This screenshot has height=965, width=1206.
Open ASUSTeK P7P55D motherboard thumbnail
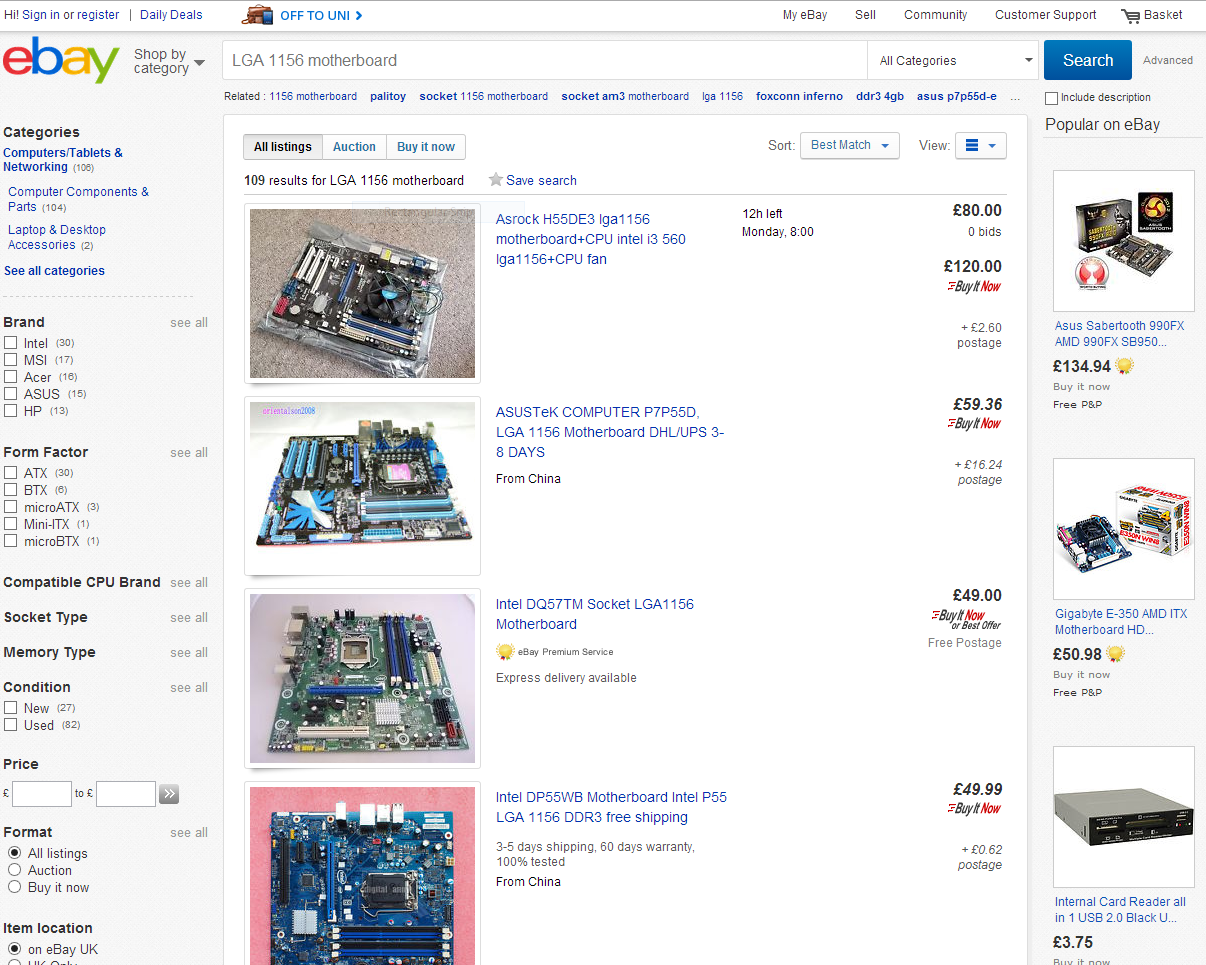coord(362,484)
